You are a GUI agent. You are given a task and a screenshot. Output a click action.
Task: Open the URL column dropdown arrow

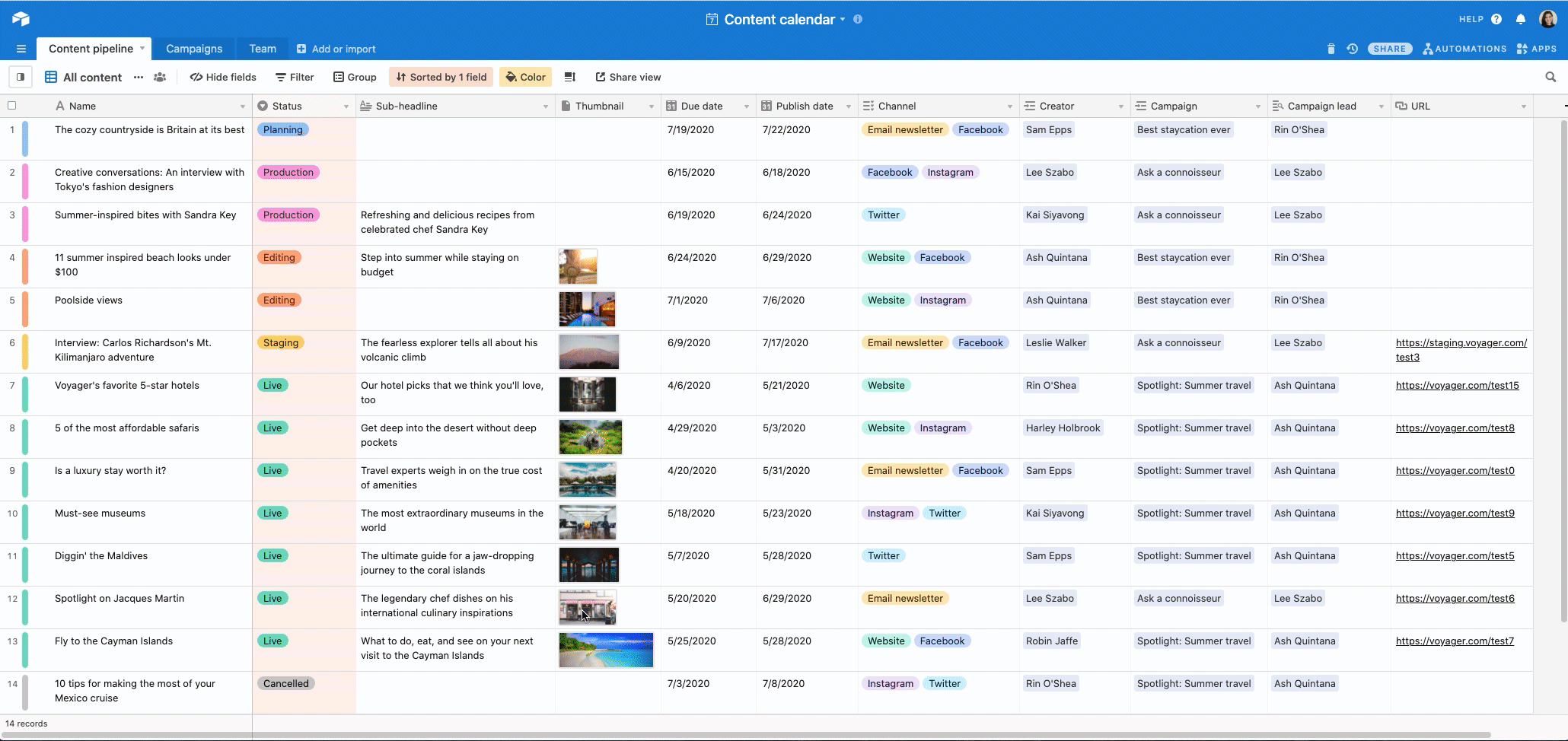1524,107
